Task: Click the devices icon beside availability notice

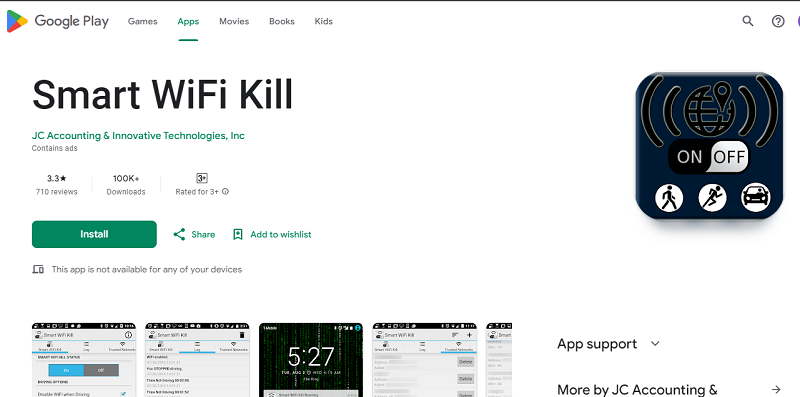Action: (x=38, y=269)
